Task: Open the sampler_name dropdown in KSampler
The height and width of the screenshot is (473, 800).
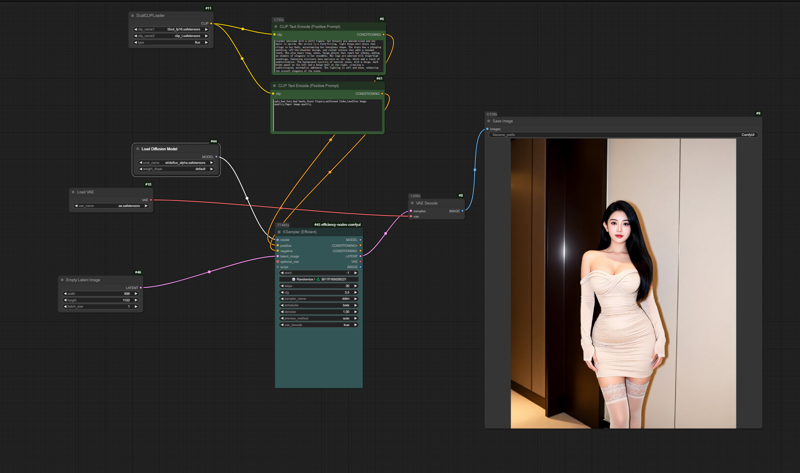Action: 318,299
